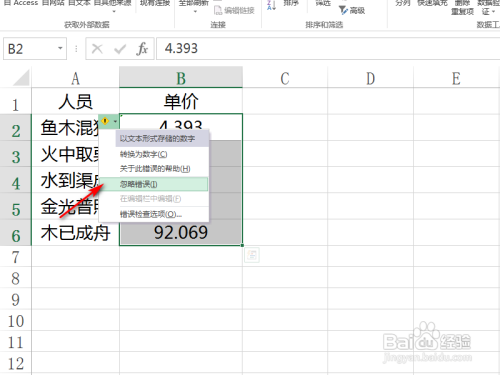The width and height of the screenshot is (500, 375).
Task: Expand the 全部刷新 dropdown arrow
Action: click(x=195, y=11)
